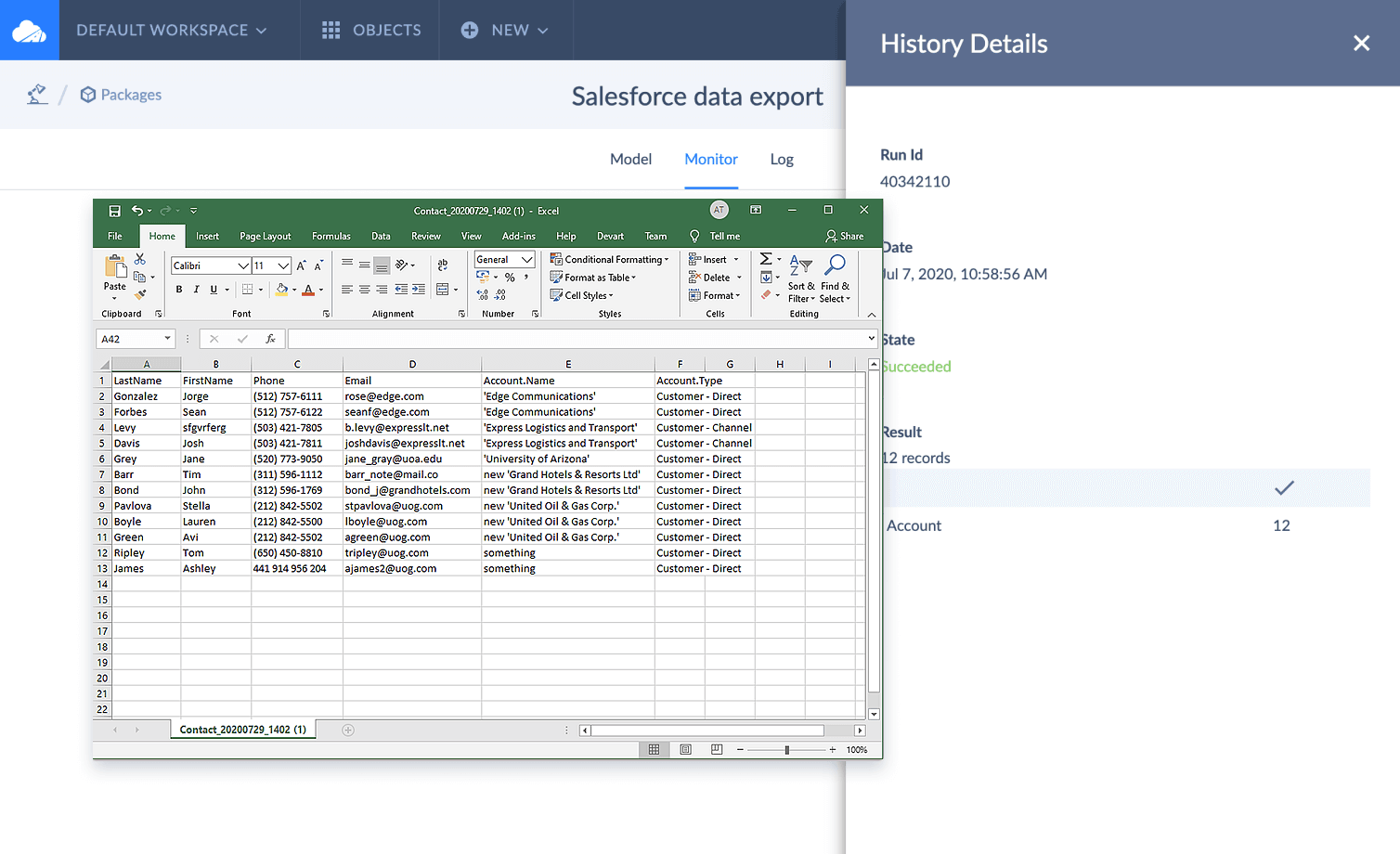Click the Share button
Screen dimensions: 1400x854
coord(845,236)
